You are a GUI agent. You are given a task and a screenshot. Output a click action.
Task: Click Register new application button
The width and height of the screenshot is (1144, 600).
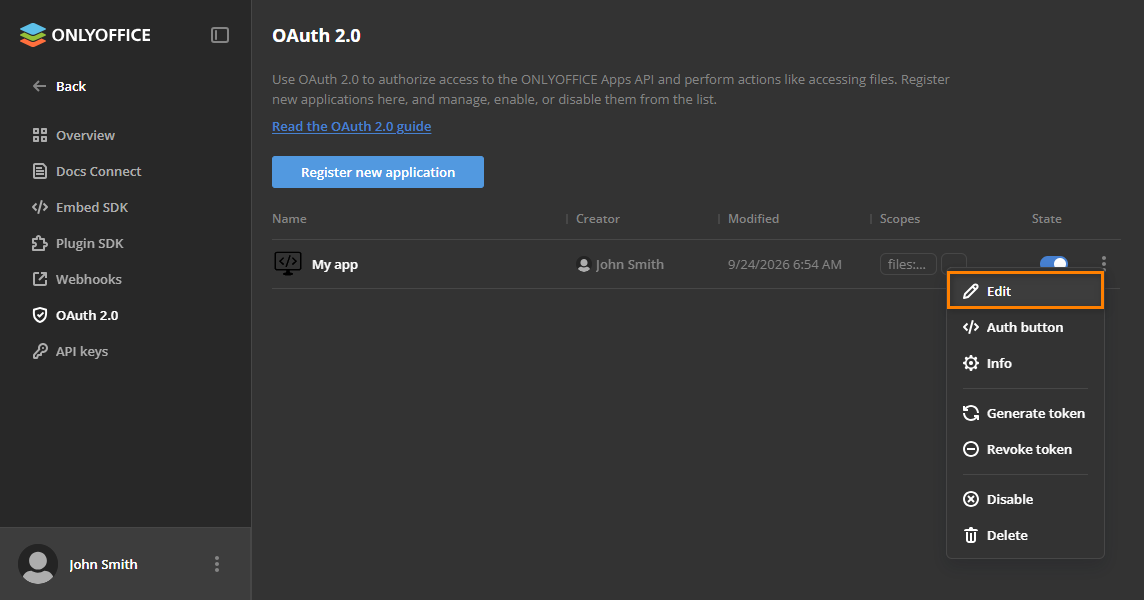tap(378, 172)
